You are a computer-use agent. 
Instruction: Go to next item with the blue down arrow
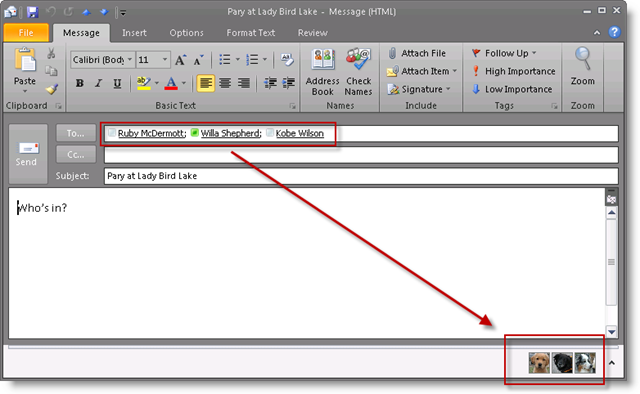pos(104,12)
